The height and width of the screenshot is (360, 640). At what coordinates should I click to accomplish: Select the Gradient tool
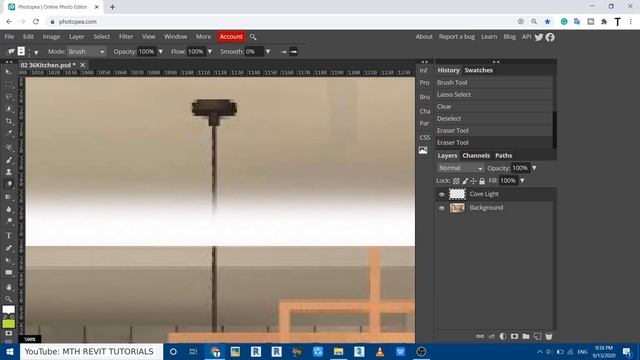pos(9,197)
